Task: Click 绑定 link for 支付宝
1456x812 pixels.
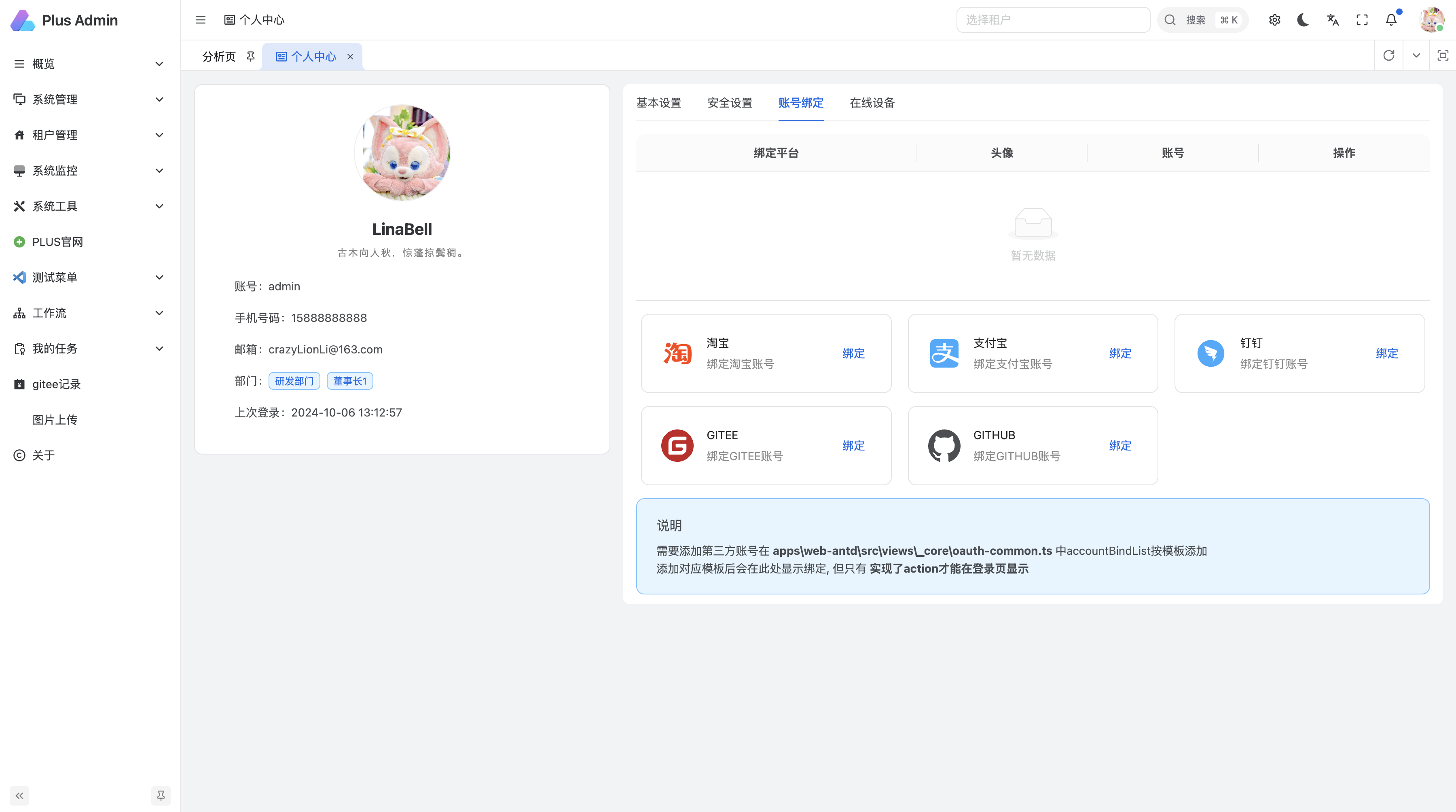Action: 1120,353
